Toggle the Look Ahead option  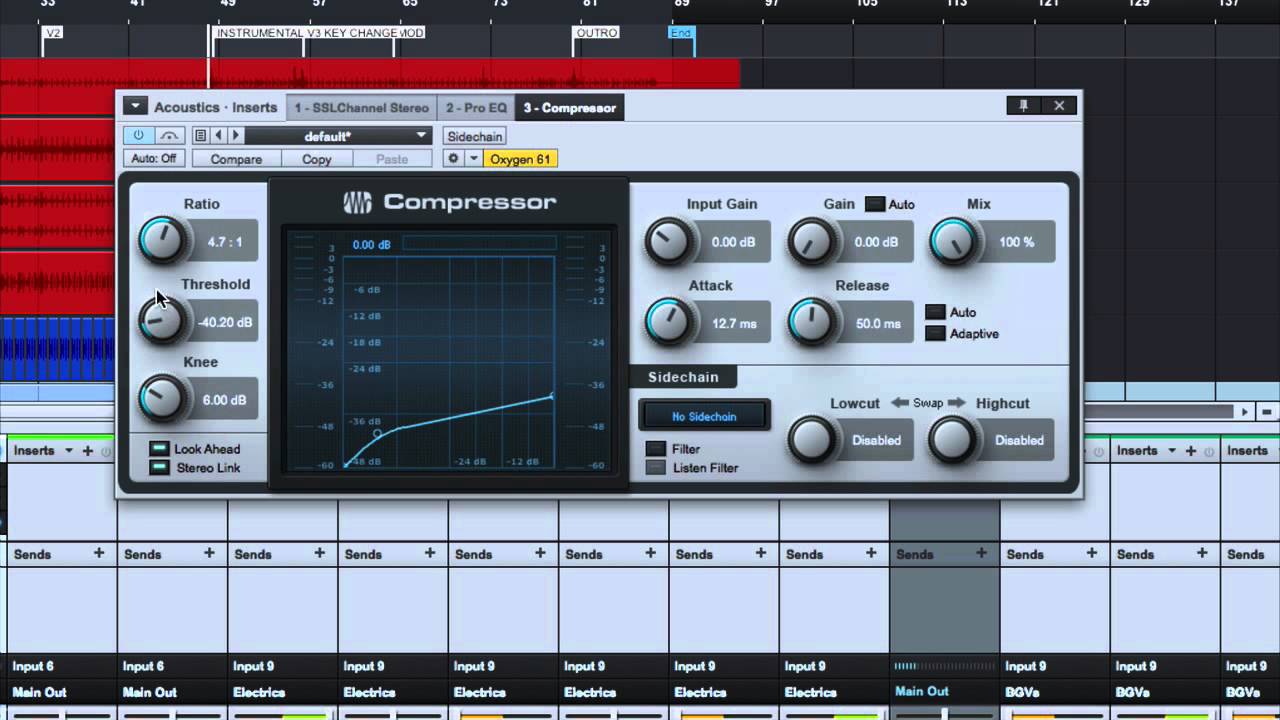(x=159, y=449)
